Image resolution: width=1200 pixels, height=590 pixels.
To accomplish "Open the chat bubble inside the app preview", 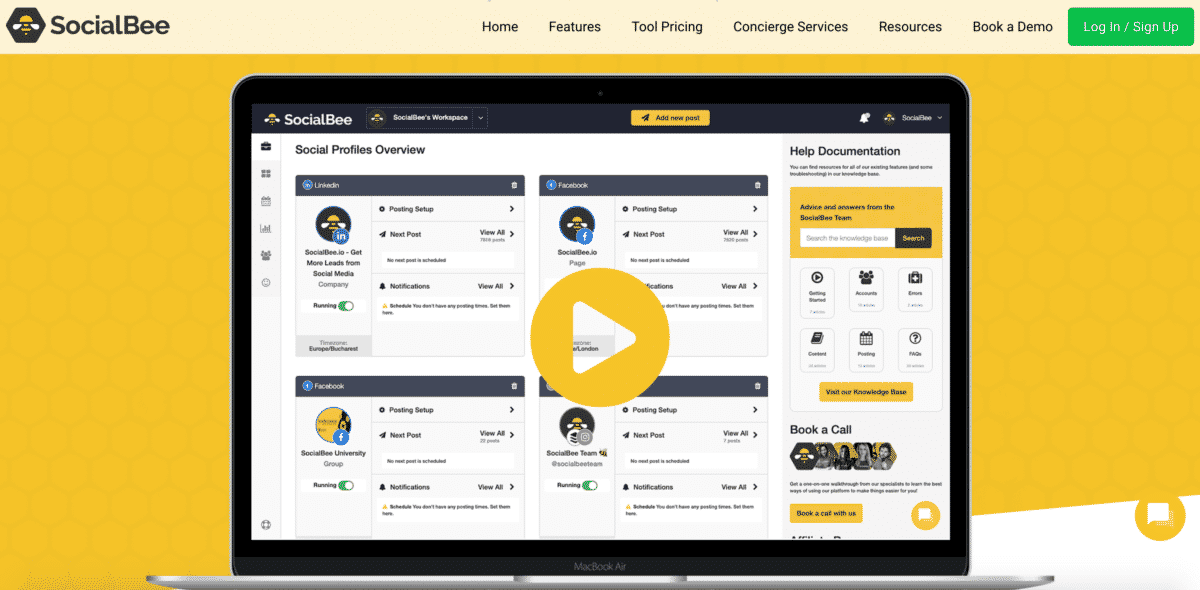I will coord(925,515).
